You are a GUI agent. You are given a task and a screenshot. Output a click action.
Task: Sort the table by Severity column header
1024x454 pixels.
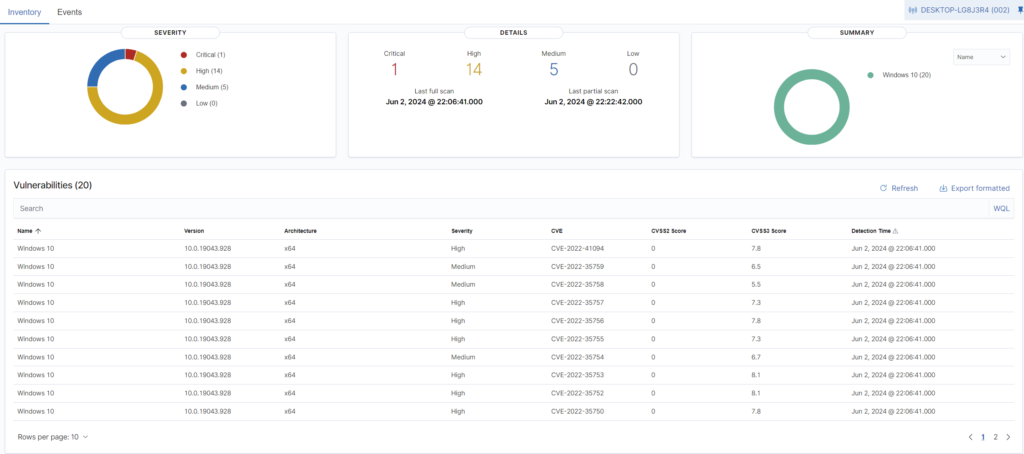pos(462,231)
